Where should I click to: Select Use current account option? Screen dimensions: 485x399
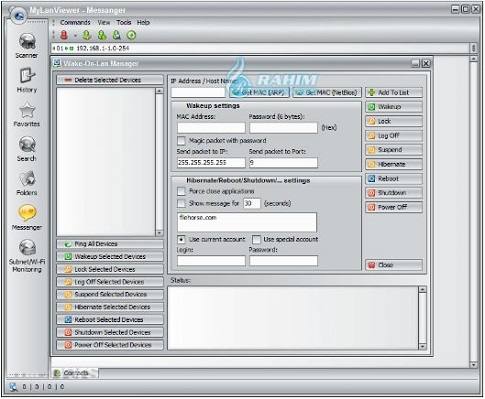click(181, 239)
